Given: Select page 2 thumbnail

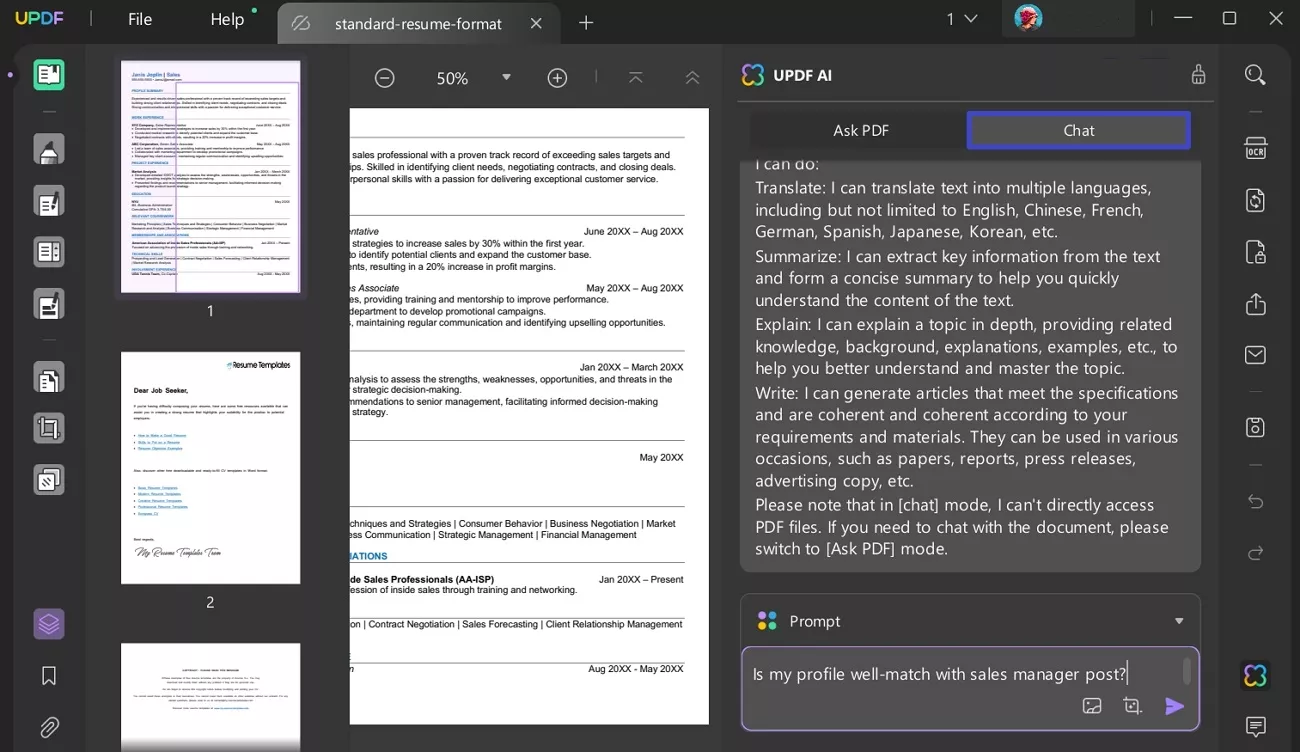Looking at the screenshot, I should [x=210, y=468].
